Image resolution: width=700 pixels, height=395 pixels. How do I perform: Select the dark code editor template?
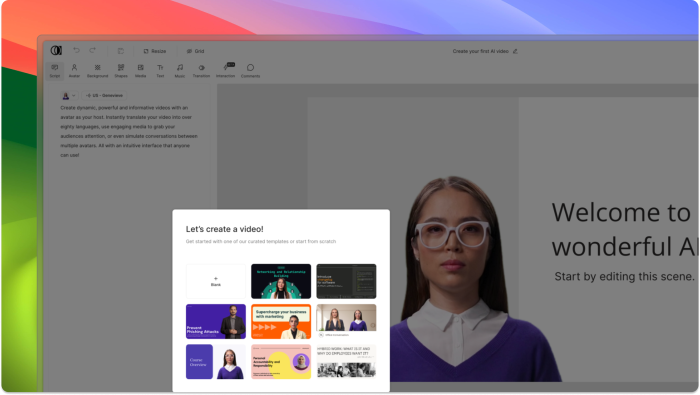coord(346,281)
